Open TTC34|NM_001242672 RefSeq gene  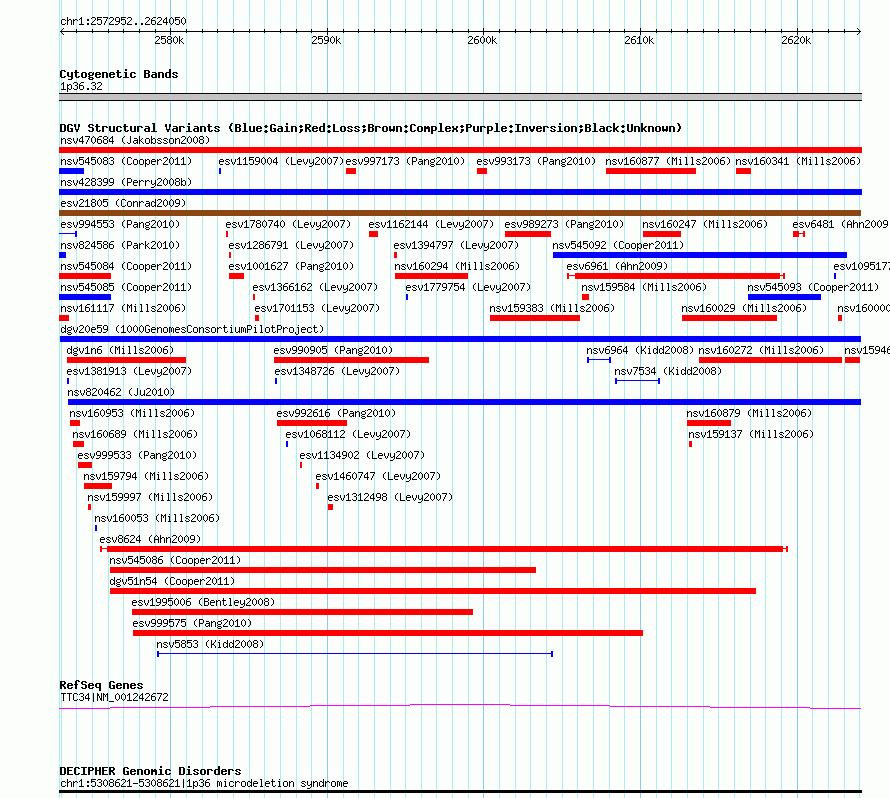[460, 707]
